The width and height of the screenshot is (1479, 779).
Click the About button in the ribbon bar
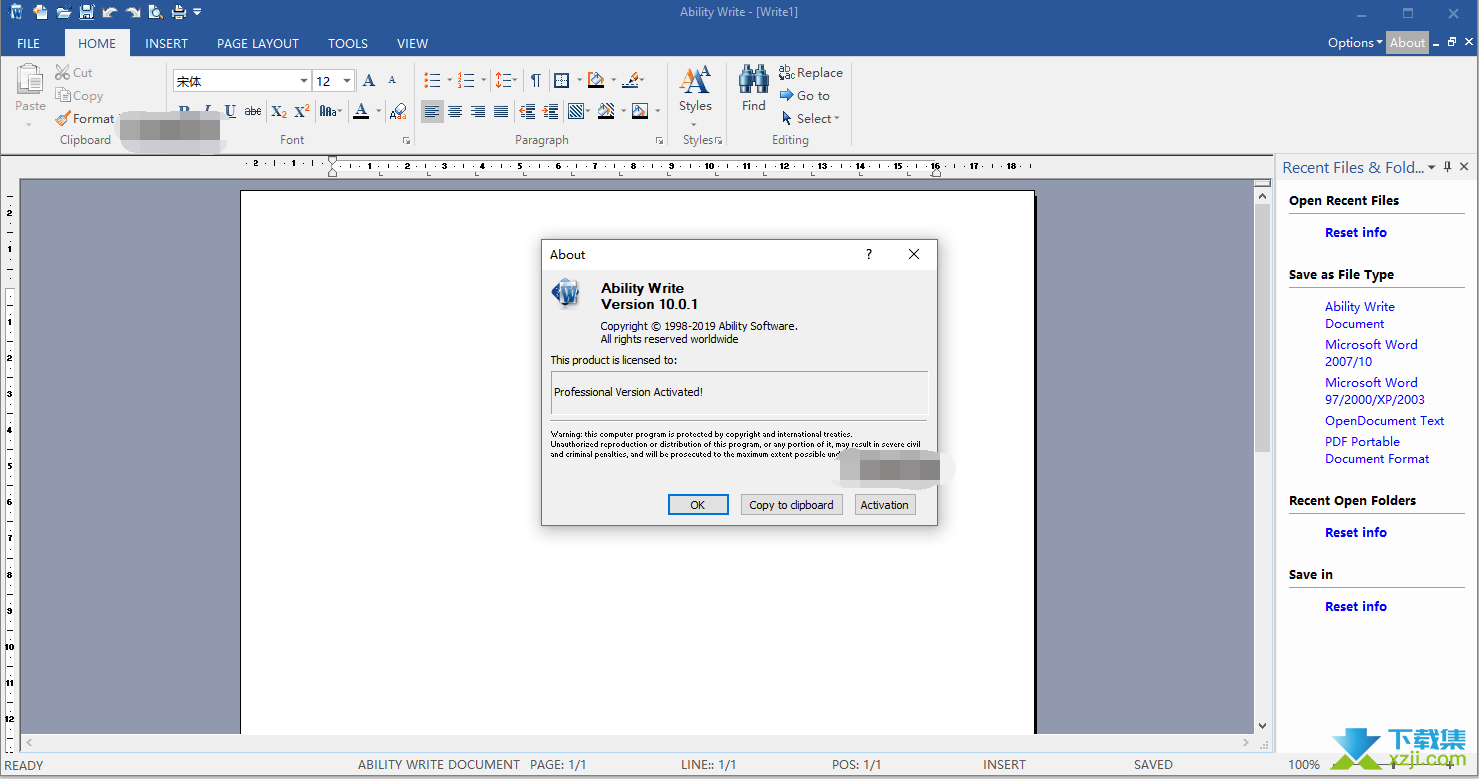coord(1407,43)
